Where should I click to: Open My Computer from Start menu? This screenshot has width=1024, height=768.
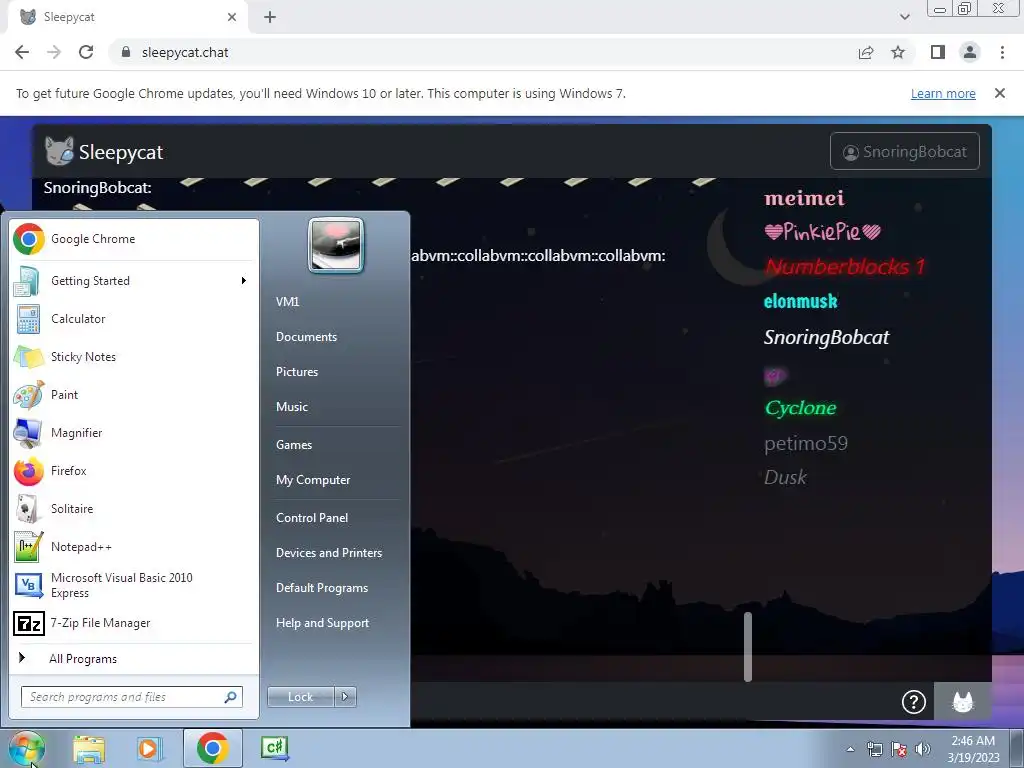click(x=313, y=480)
